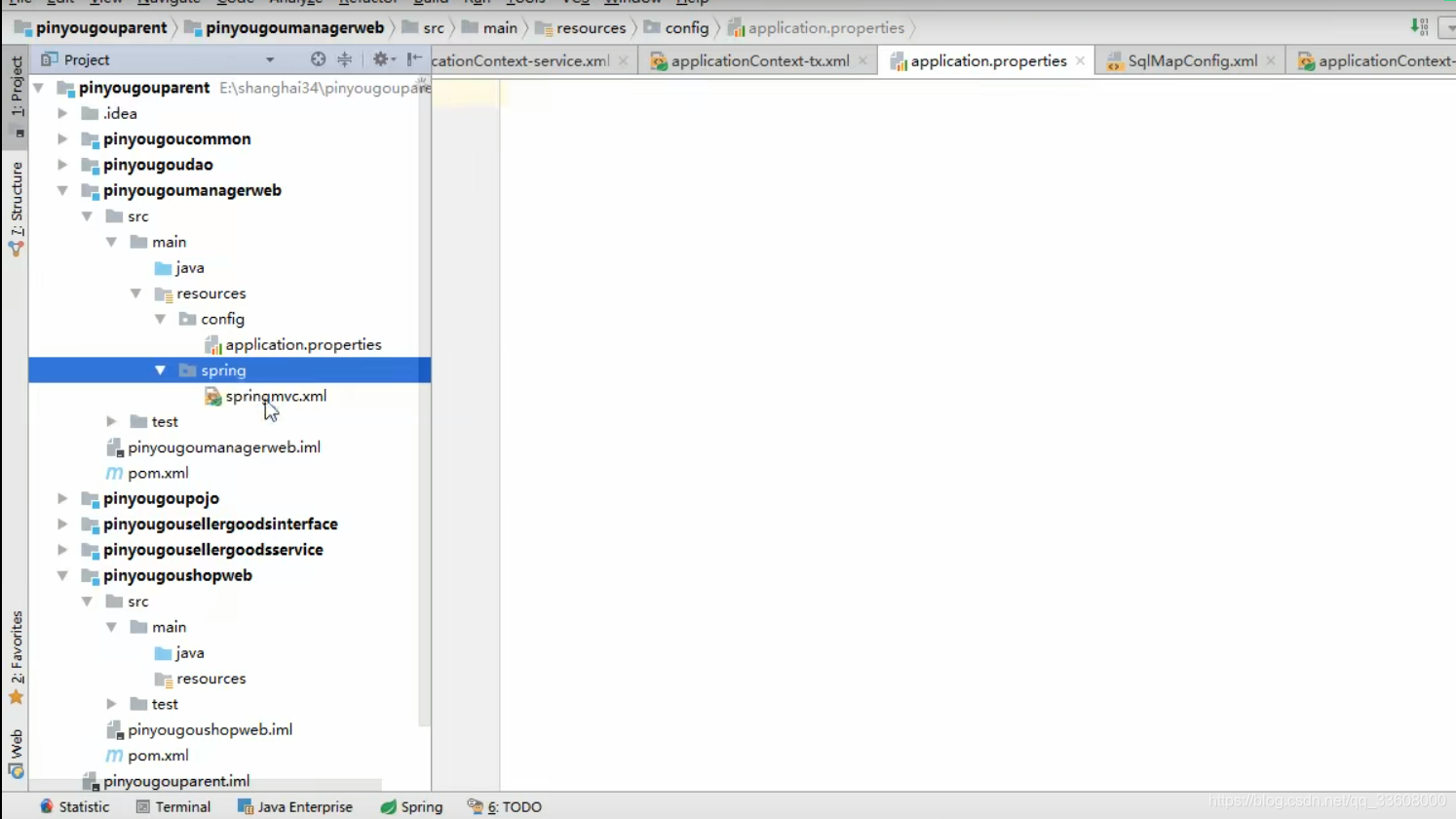Close the applicationContext-tx.xml tab
1456x819 pixels.
(x=862, y=60)
